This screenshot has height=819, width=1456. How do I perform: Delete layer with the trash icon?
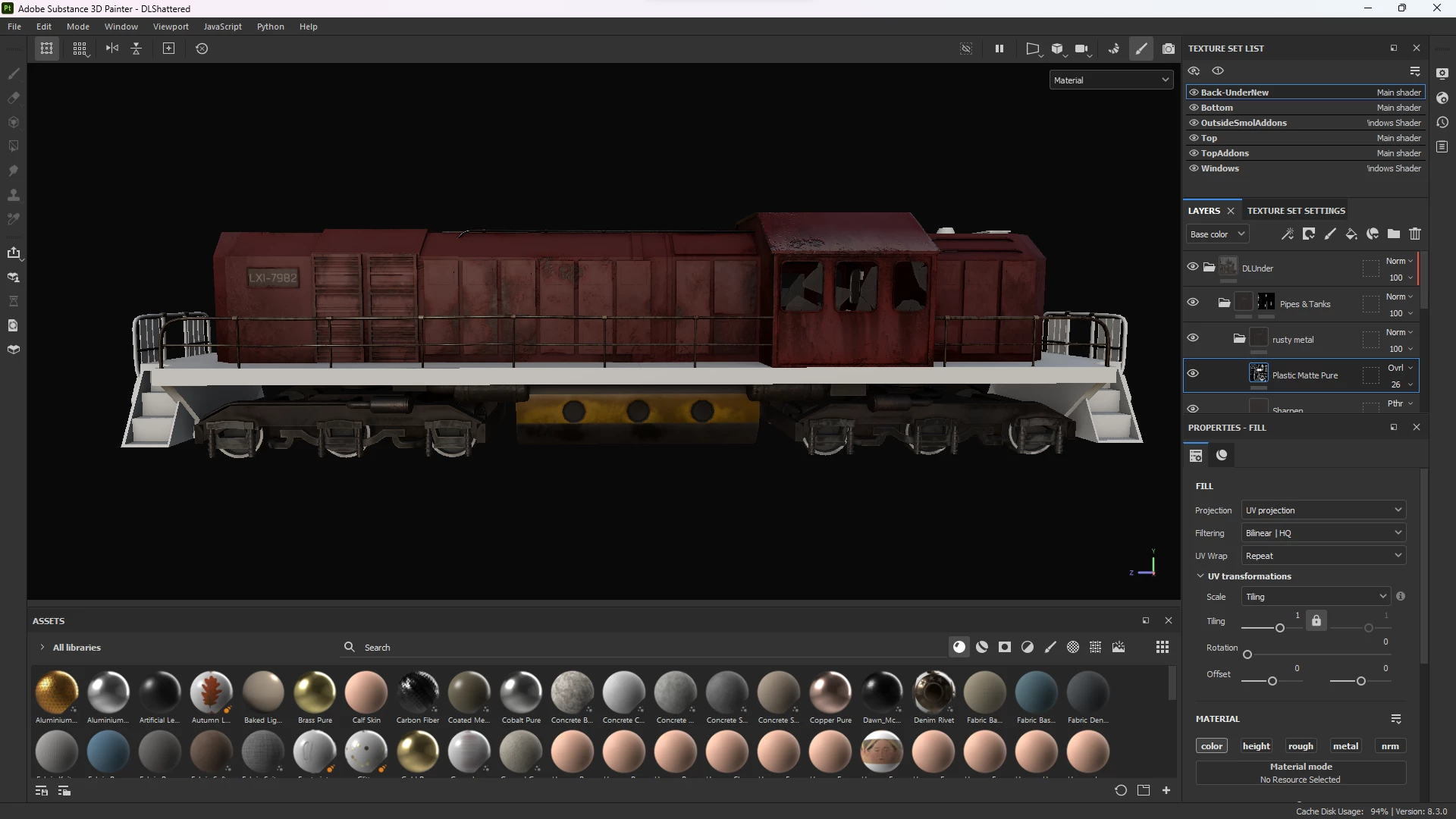point(1415,234)
